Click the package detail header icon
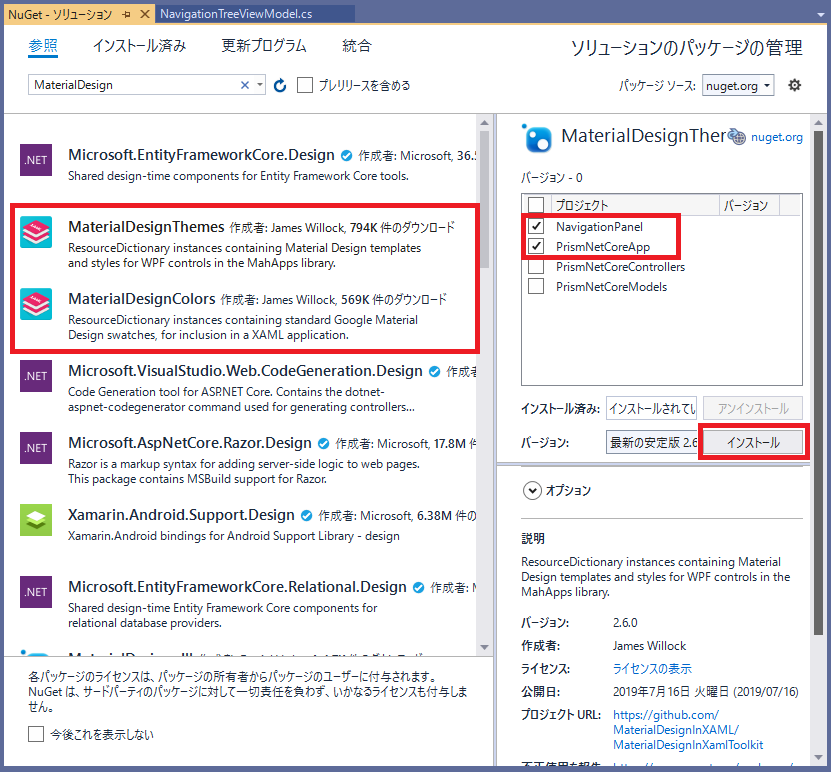This screenshot has width=831, height=772. [537, 138]
